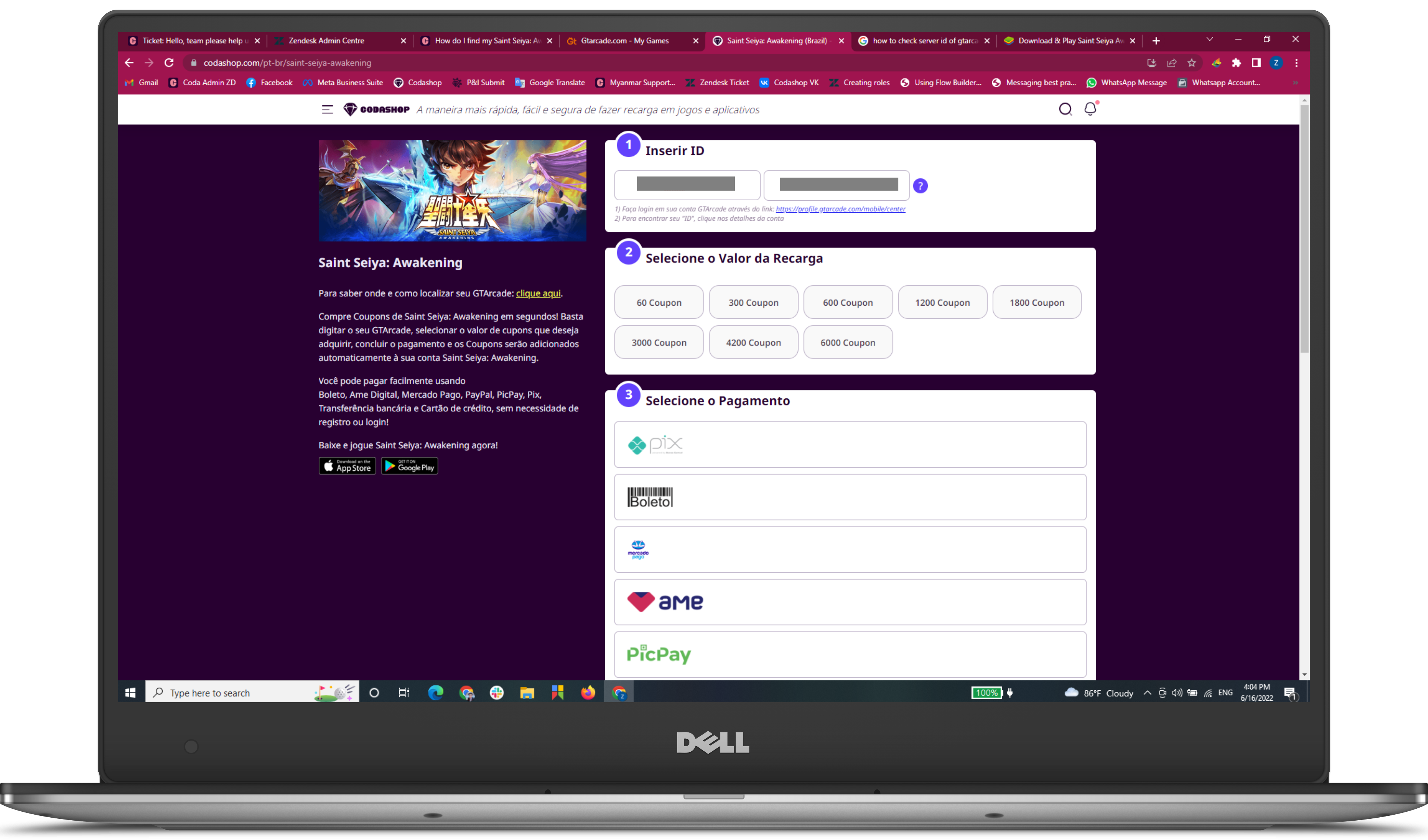Open Cortana circle on the taskbar
Image resolution: width=1428 pixels, height=840 pixels.
[374, 692]
